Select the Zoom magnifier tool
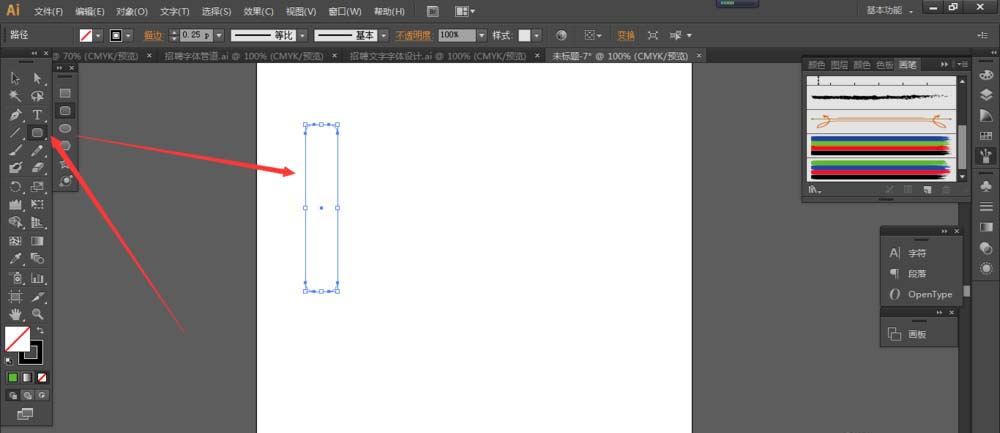This screenshot has width=1000, height=433. point(37,314)
